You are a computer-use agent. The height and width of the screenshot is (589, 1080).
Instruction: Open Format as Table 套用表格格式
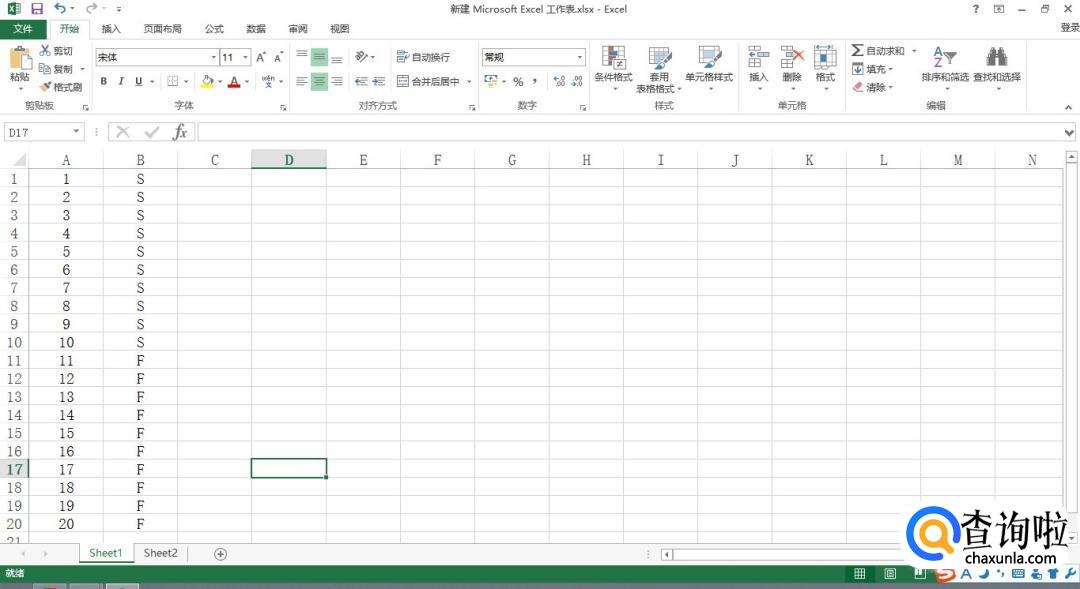click(x=659, y=69)
